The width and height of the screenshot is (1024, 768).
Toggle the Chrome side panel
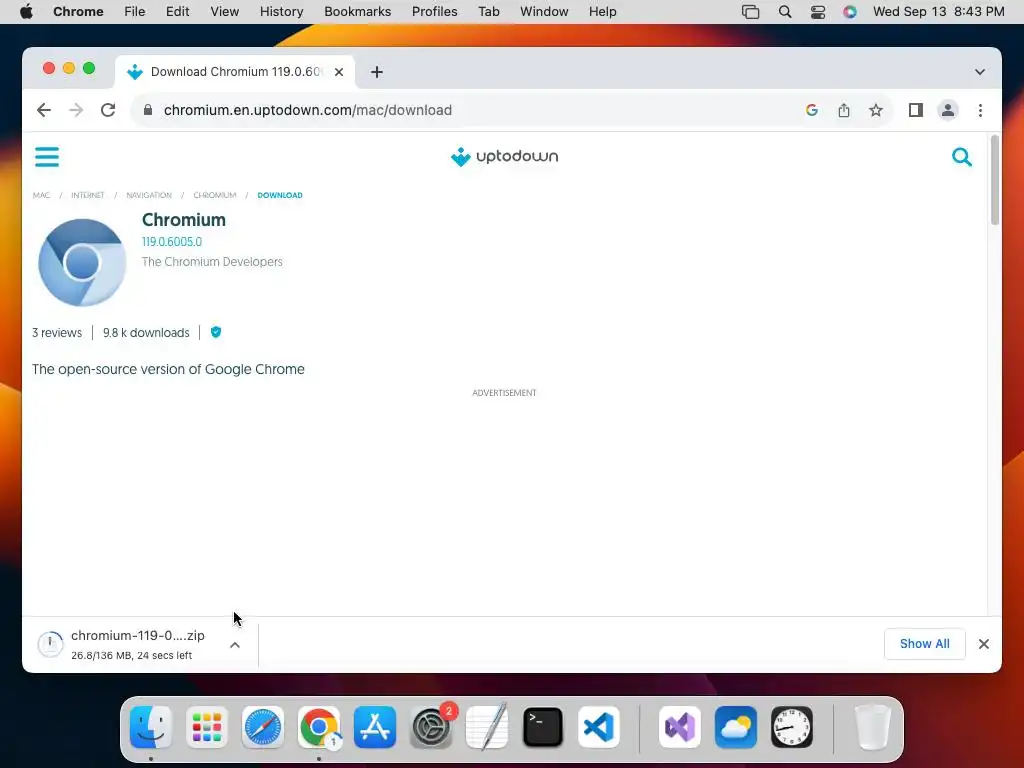click(916, 110)
